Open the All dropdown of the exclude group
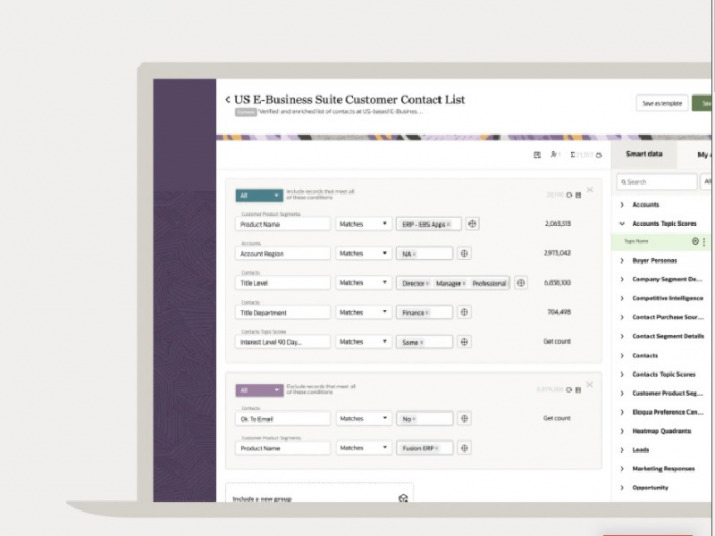 click(259, 390)
